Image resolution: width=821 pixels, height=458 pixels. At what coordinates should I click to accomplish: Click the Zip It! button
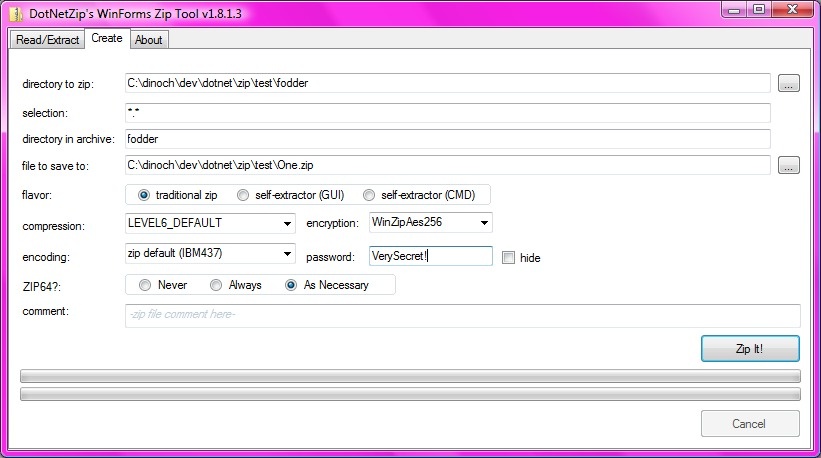click(750, 349)
